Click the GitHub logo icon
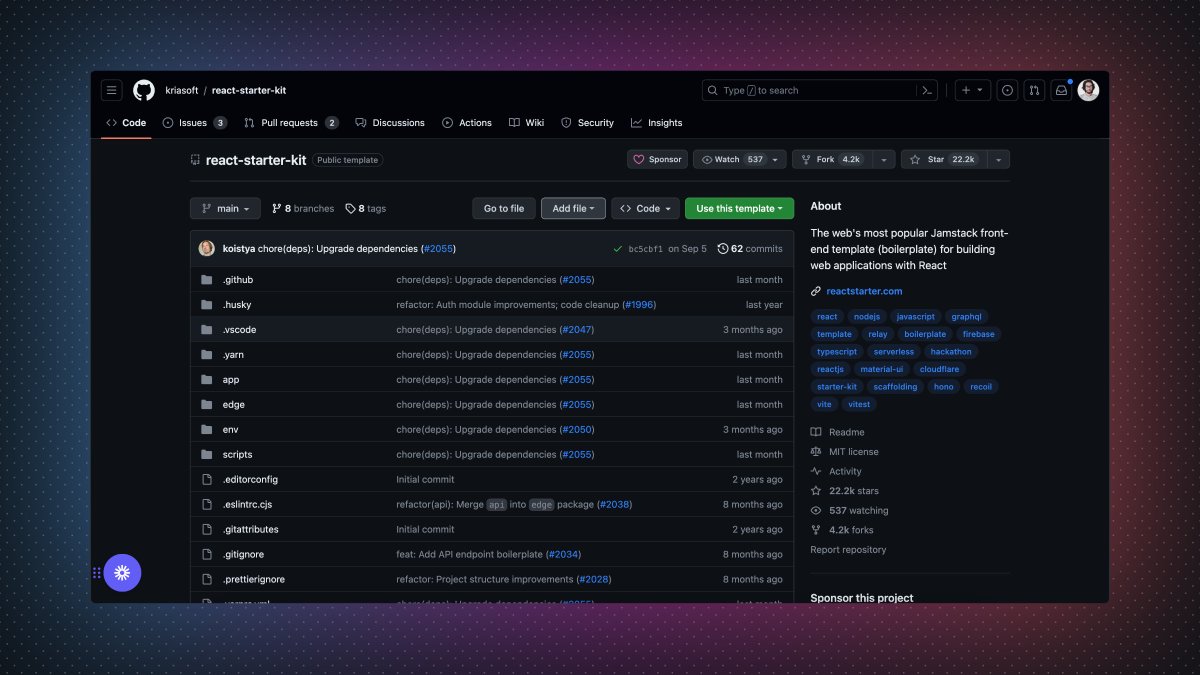The width and height of the screenshot is (1200, 675). click(x=144, y=90)
